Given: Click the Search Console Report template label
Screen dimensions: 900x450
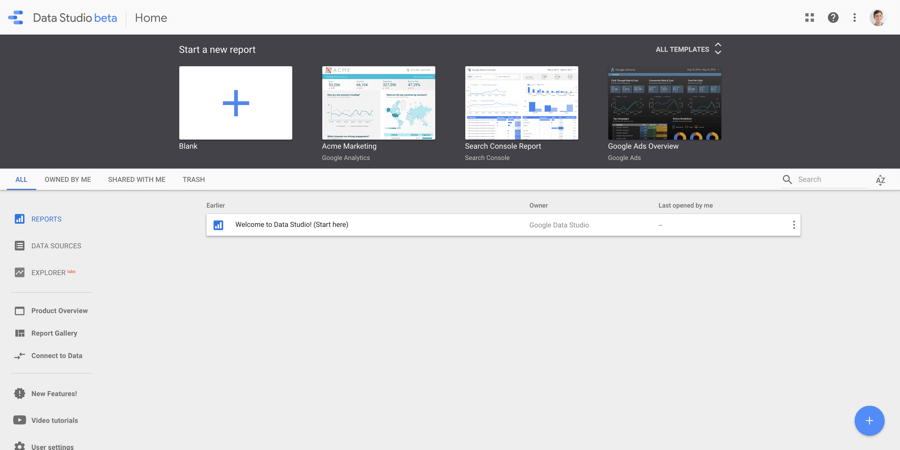Looking at the screenshot, I should coord(503,146).
